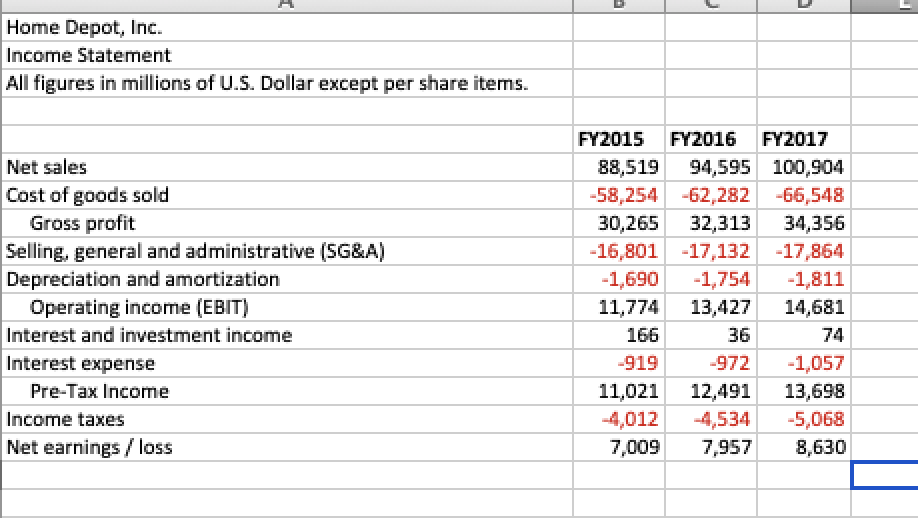Viewport: 918px width, 518px height.
Task: Click the active blue-outlined empty cell
Action: tap(885, 475)
